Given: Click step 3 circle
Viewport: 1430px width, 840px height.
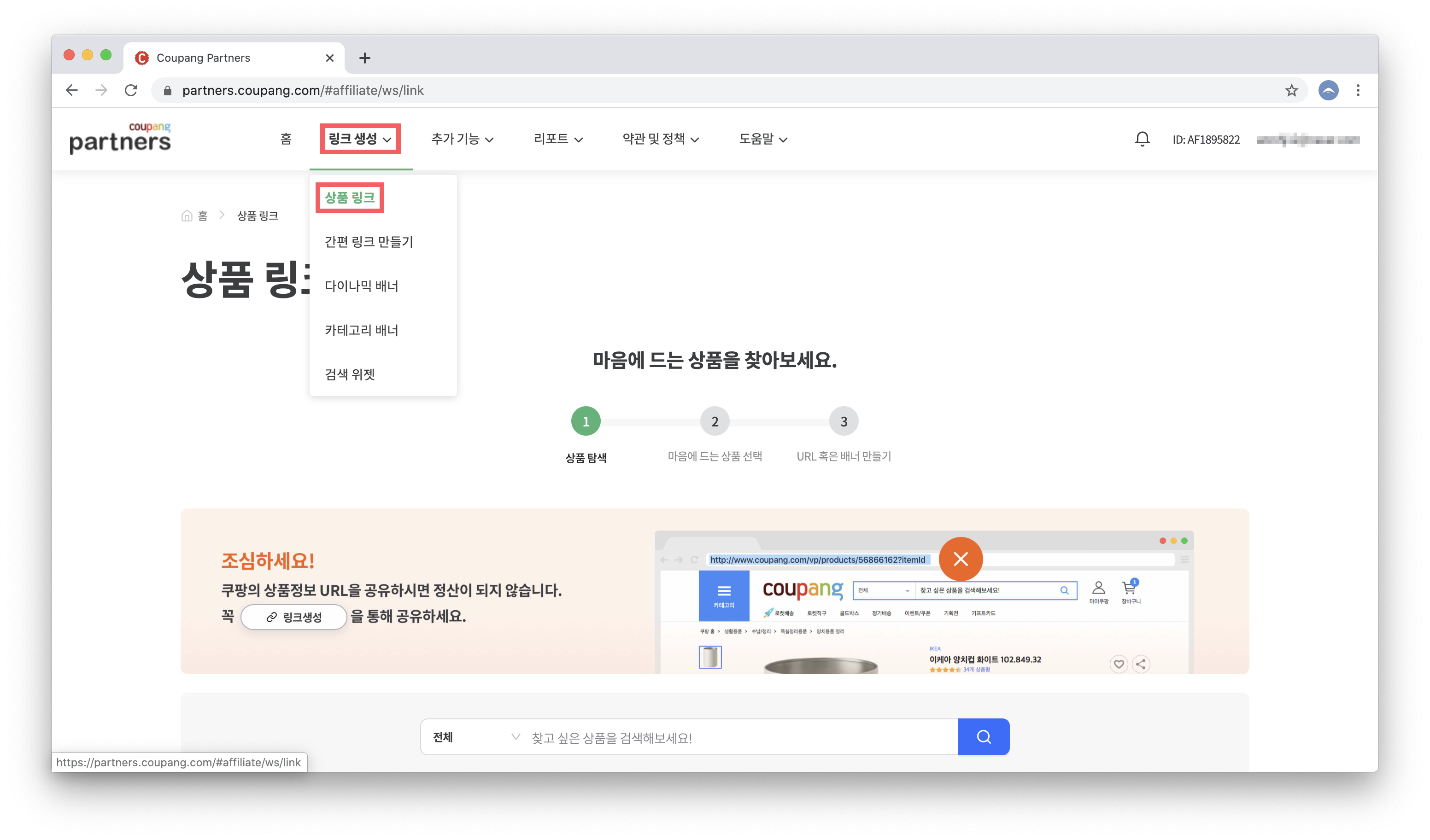Looking at the screenshot, I should 844,421.
